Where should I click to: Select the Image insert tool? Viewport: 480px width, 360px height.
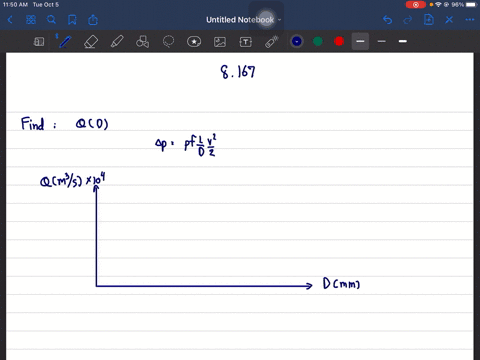pyautogui.click(x=220, y=42)
